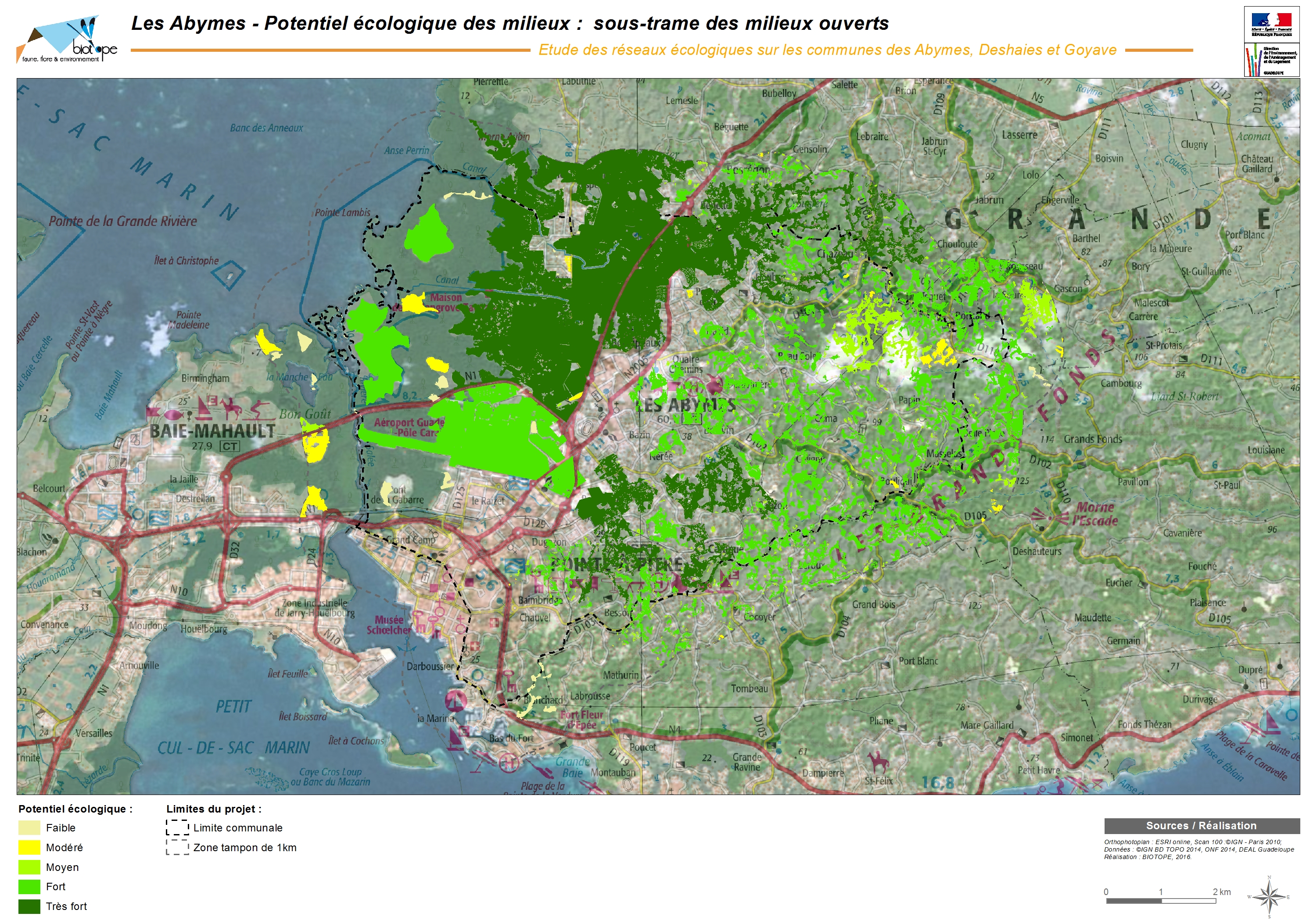Click the BAIE-MAHAULT town label
1306x924 pixels.
tap(212, 431)
